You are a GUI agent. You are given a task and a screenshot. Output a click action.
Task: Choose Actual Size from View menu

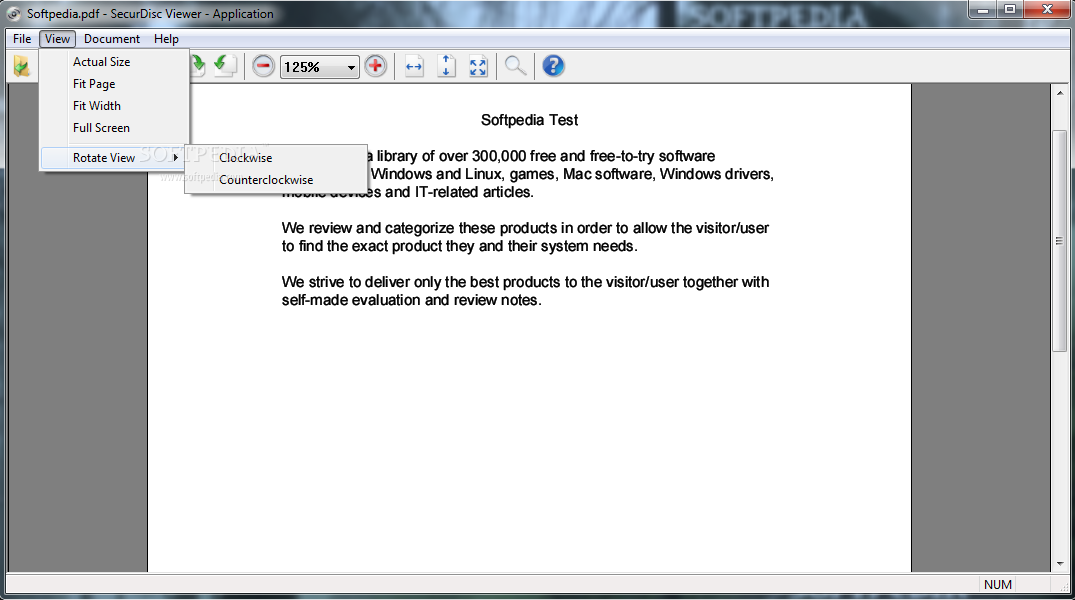click(x=101, y=62)
